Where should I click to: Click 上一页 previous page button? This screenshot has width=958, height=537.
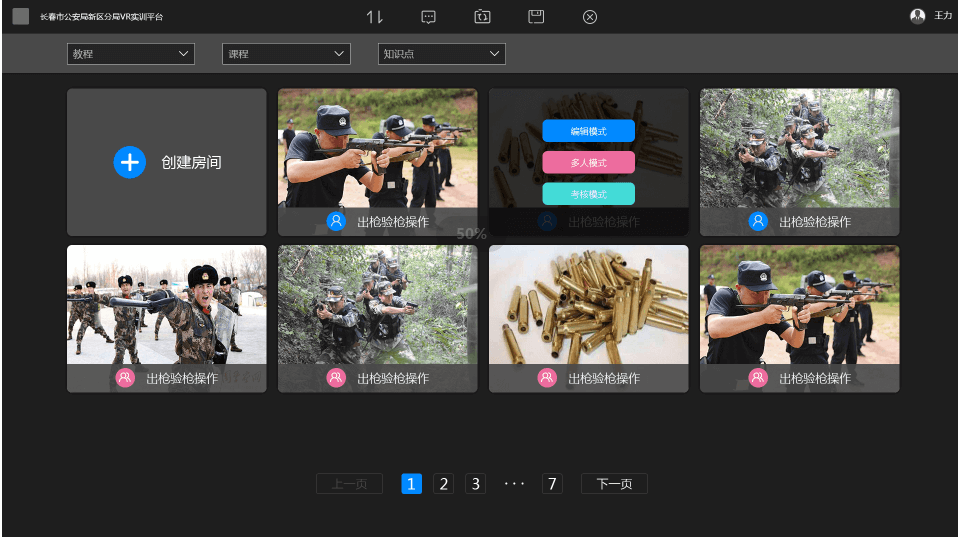tap(349, 484)
